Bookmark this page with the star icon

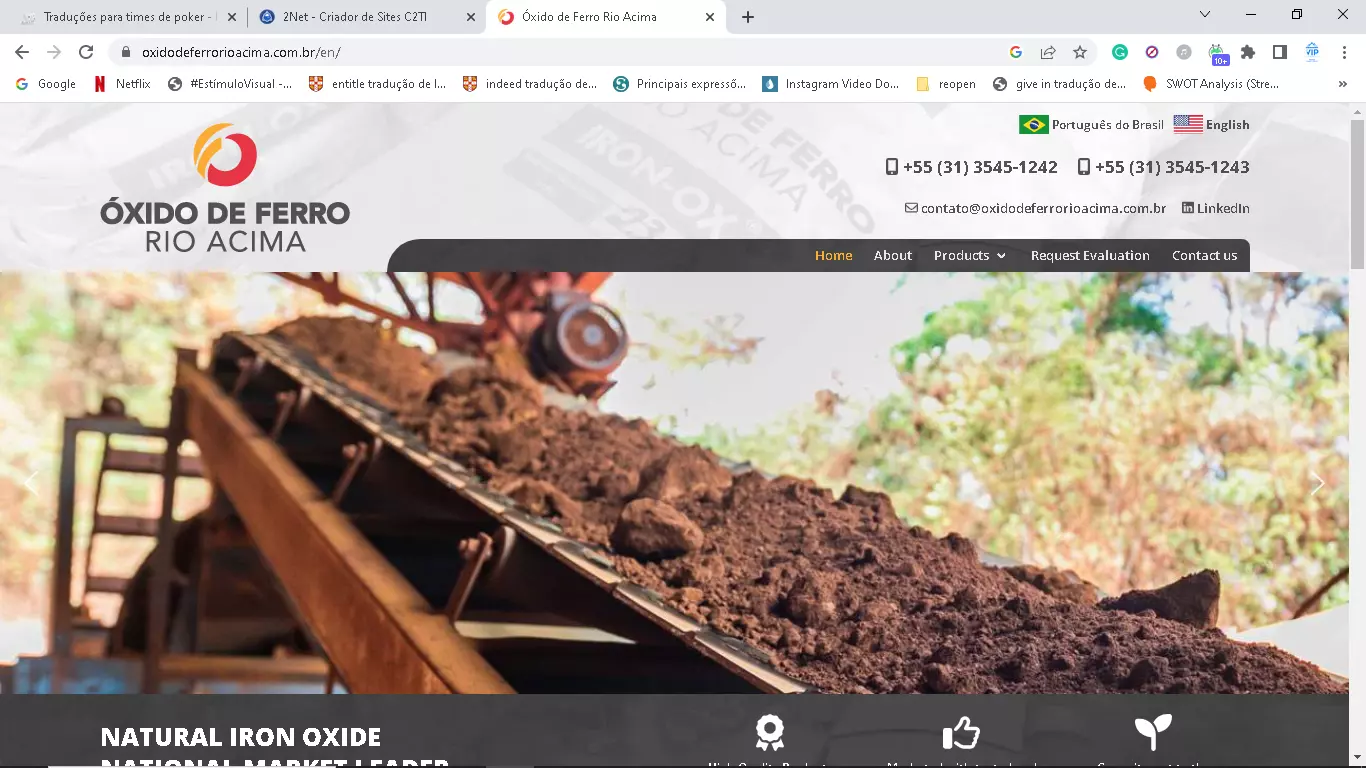pyautogui.click(x=1080, y=52)
